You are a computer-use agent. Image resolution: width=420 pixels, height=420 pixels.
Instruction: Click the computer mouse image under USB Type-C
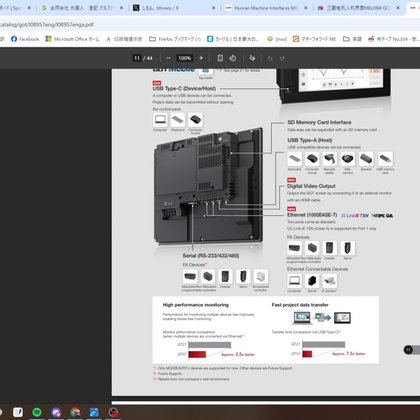(x=195, y=120)
